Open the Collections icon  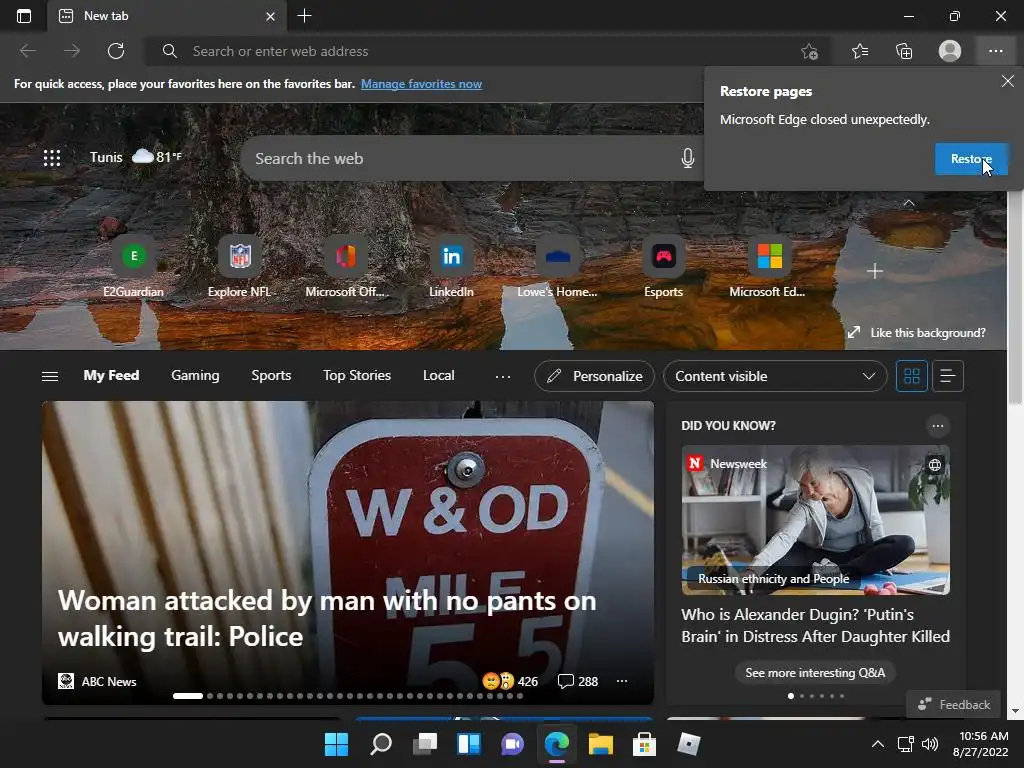(x=904, y=51)
